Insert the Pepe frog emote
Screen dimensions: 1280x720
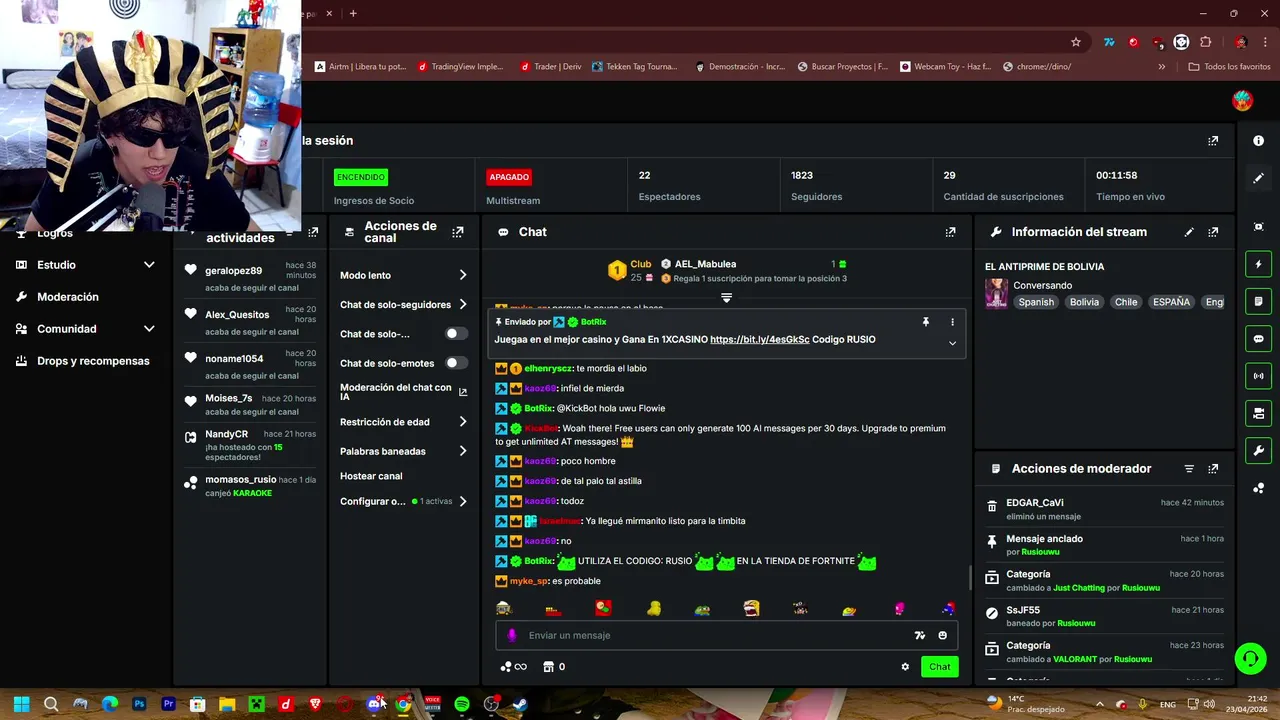(702, 609)
